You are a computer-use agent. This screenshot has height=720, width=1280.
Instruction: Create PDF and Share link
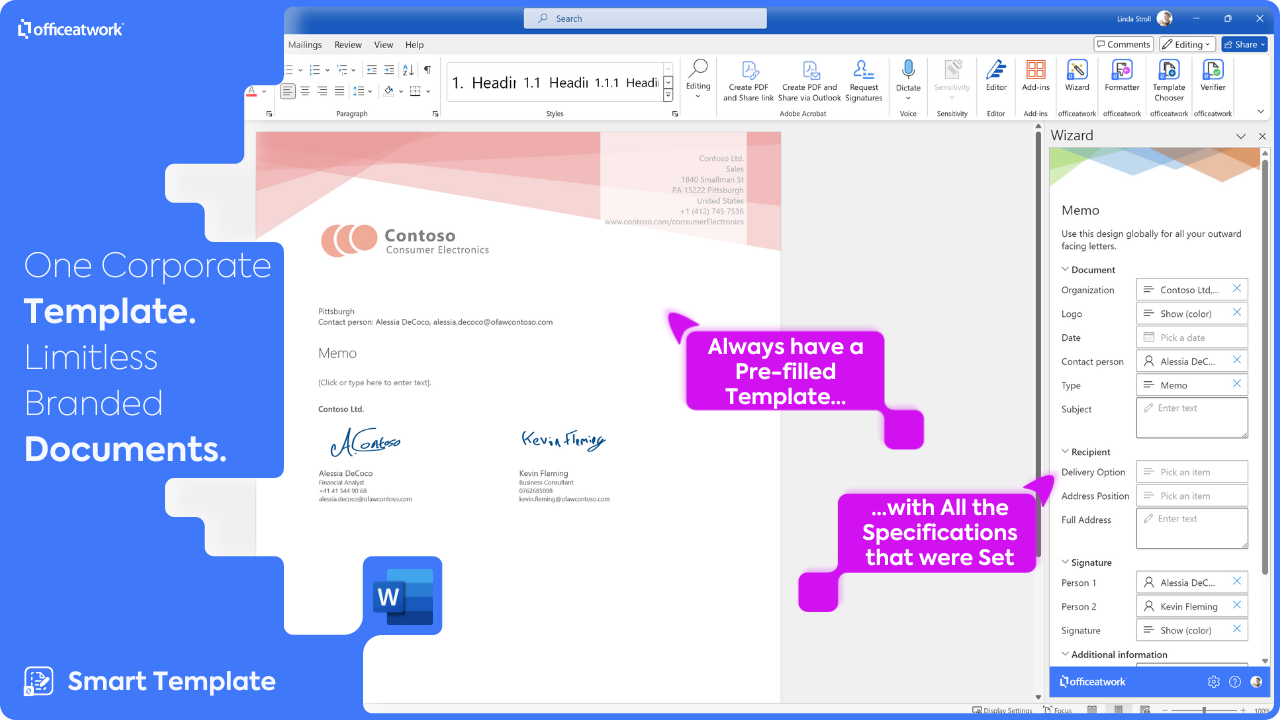[x=748, y=80]
